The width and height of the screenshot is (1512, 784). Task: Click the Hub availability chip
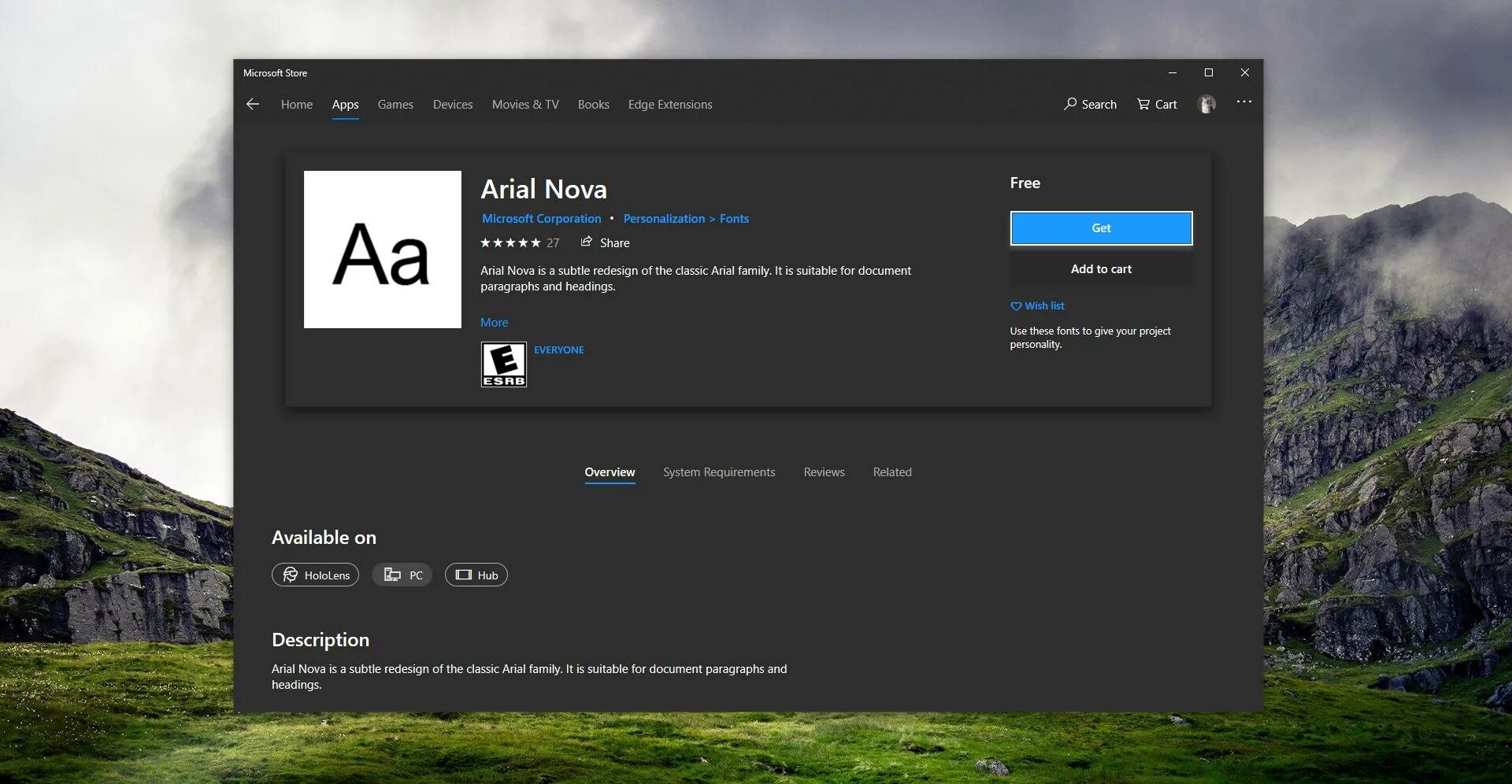coord(476,575)
